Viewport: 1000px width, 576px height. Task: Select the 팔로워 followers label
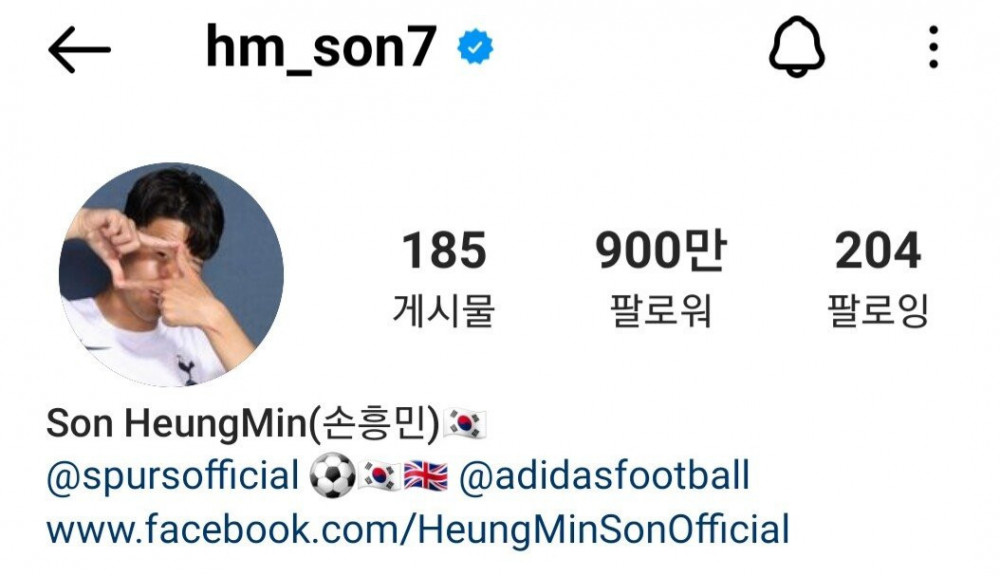[x=661, y=311]
